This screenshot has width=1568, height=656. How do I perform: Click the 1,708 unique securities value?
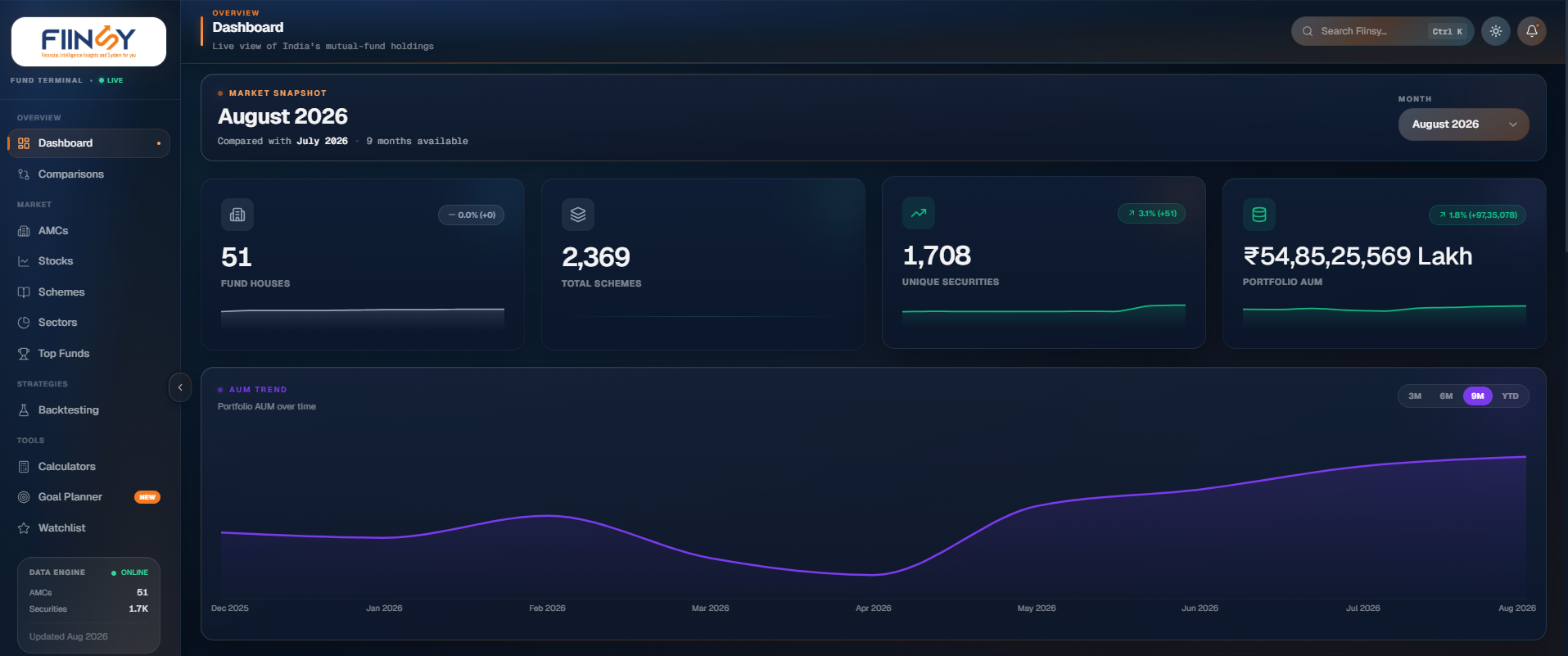tap(937, 256)
